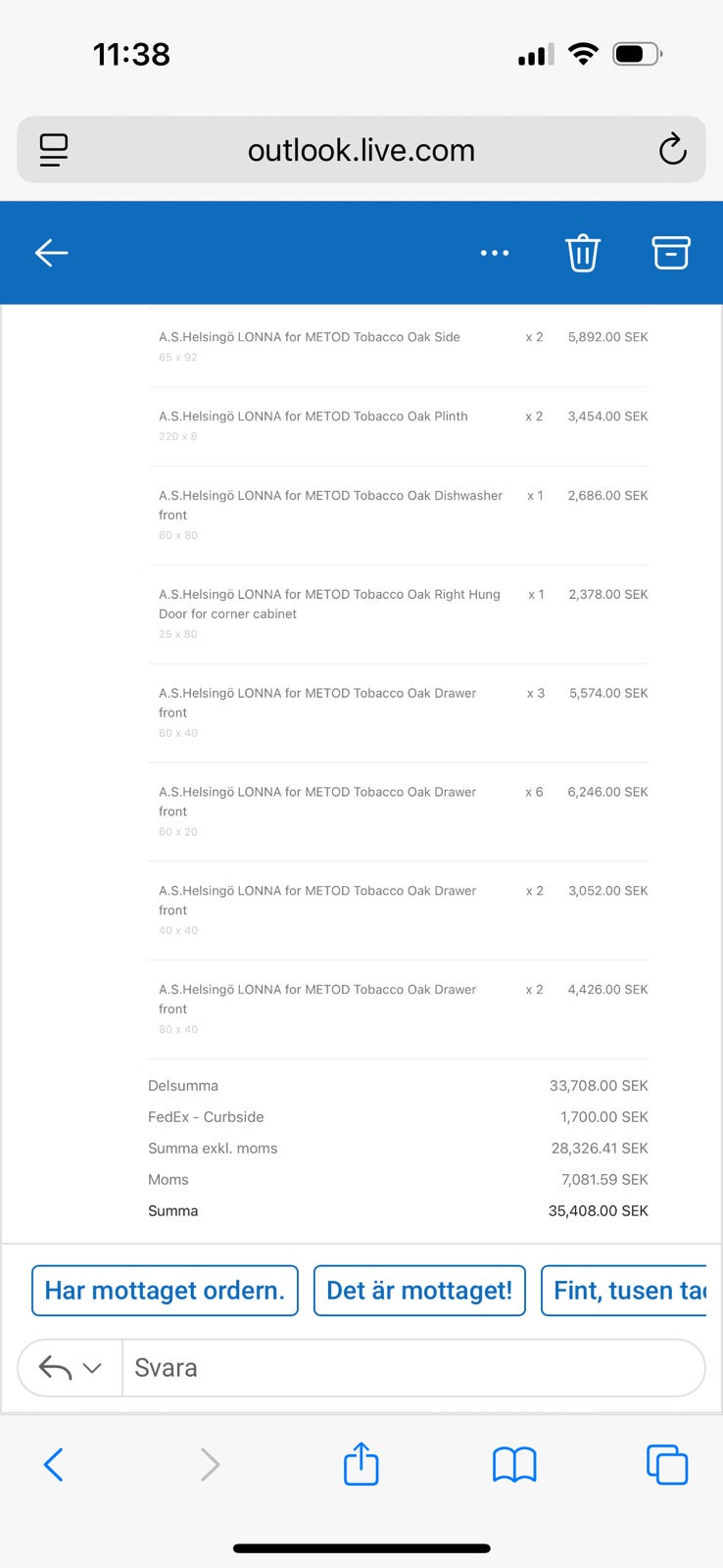Open Safari bookmarks book icon
The width and height of the screenshot is (723, 1568).
tap(514, 1465)
